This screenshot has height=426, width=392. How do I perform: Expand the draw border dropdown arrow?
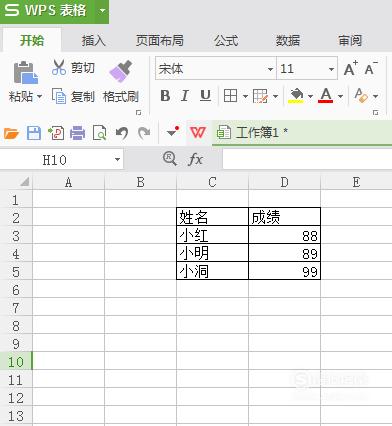click(x=275, y=96)
